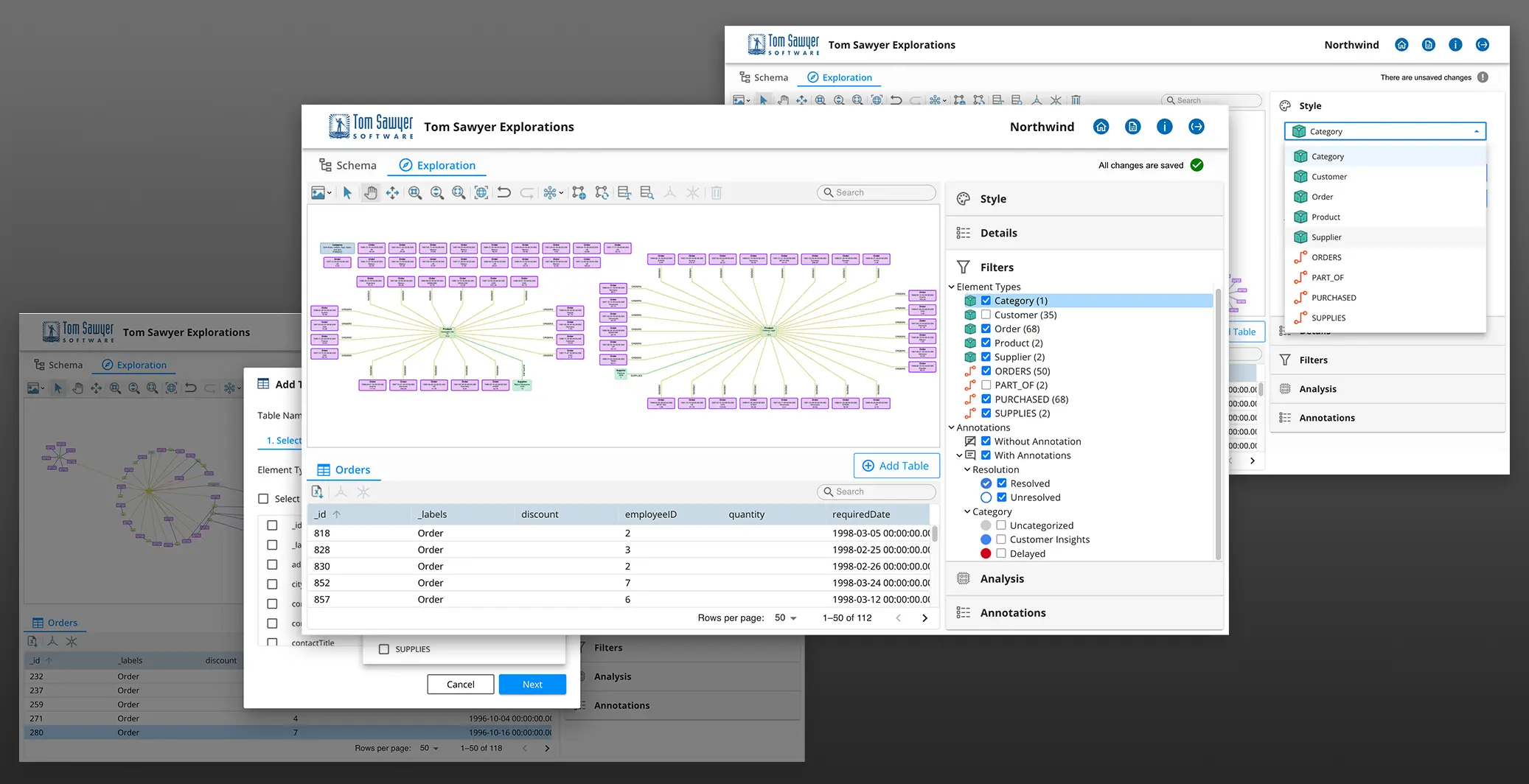Click the Add Table button
Image resolution: width=1529 pixels, height=784 pixels.
pos(896,466)
